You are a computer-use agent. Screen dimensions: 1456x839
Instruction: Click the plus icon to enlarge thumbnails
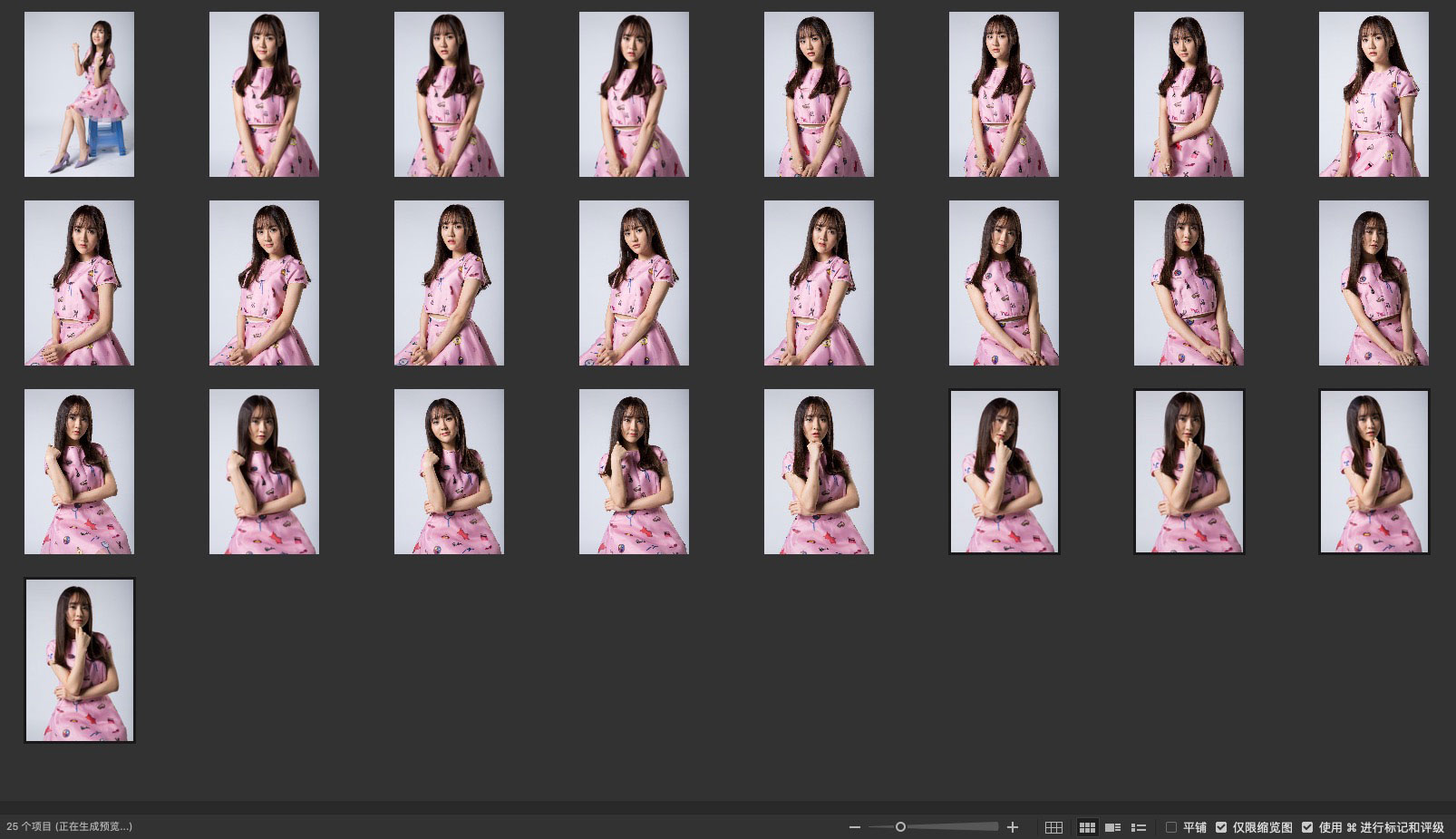coord(1013,827)
